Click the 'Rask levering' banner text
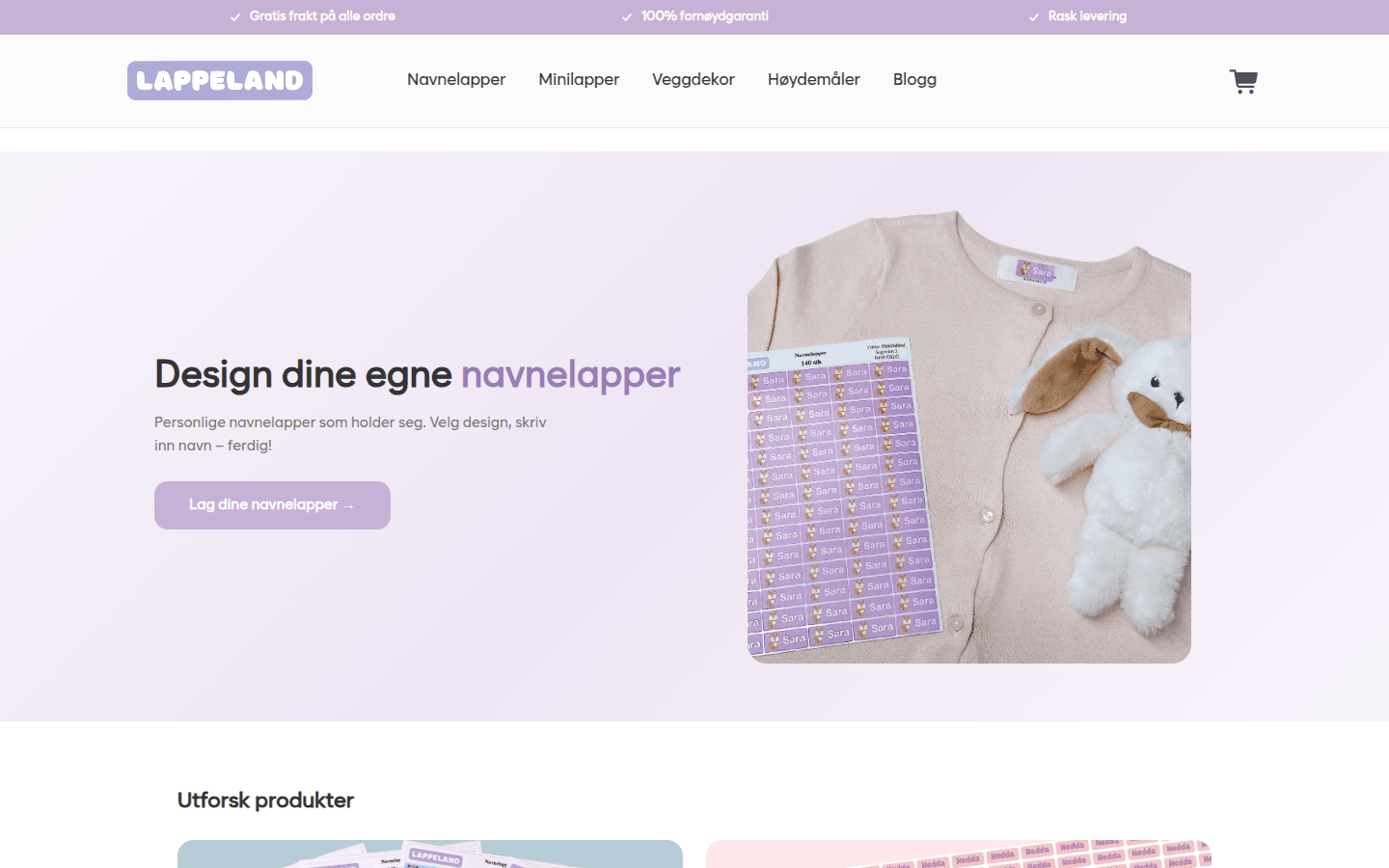Viewport: 1389px width, 868px height. (x=1087, y=16)
